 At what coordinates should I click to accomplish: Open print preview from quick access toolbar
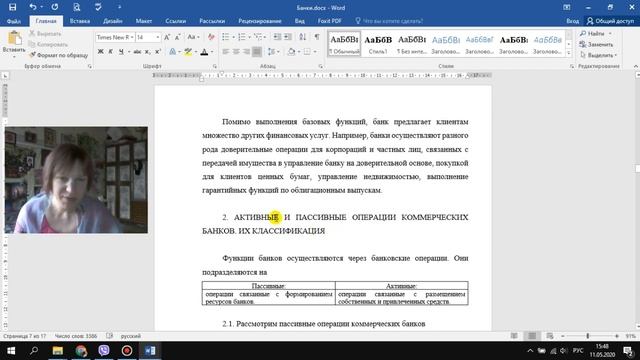pyautogui.click(x=76, y=7)
